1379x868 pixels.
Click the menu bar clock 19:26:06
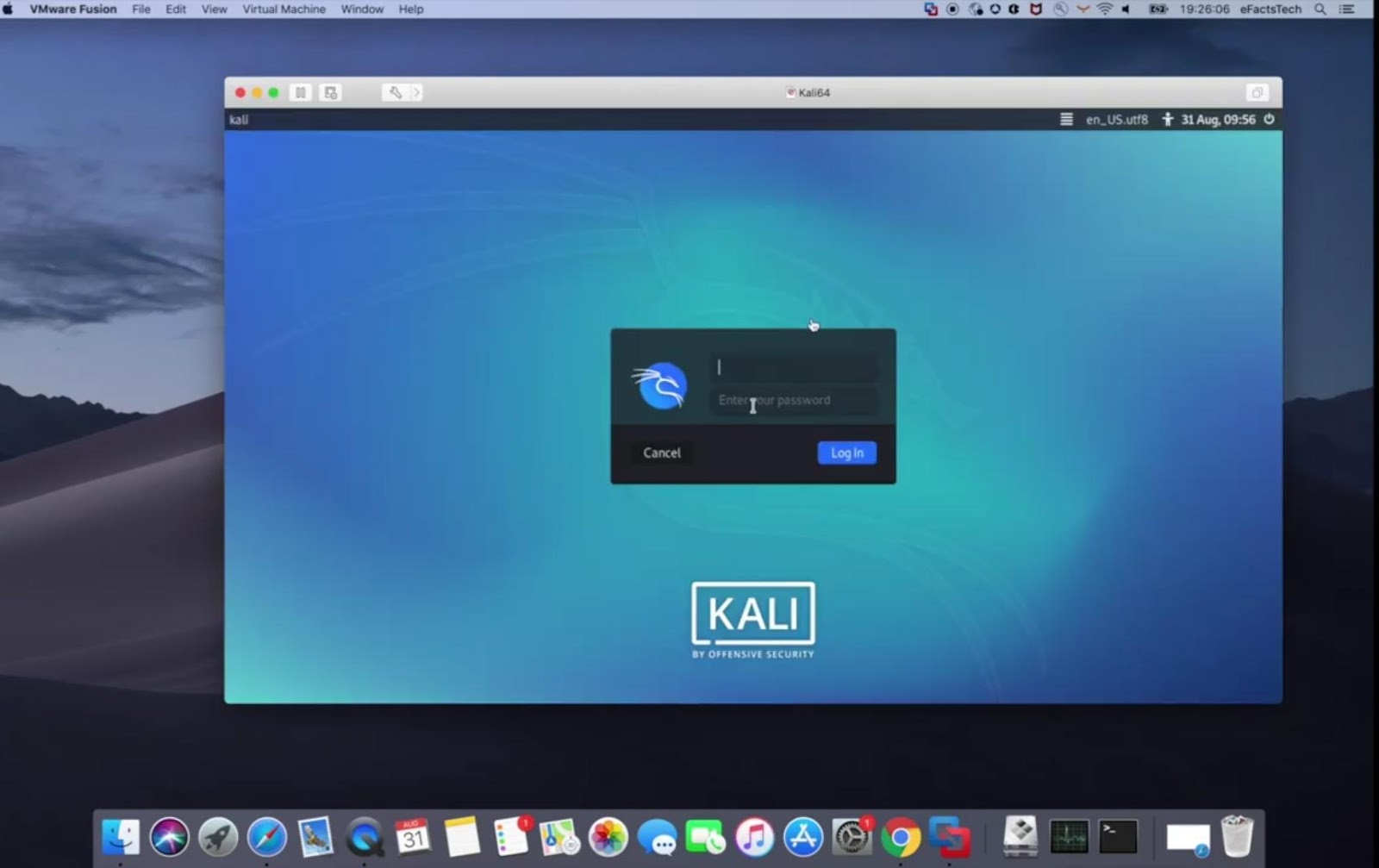point(1204,9)
